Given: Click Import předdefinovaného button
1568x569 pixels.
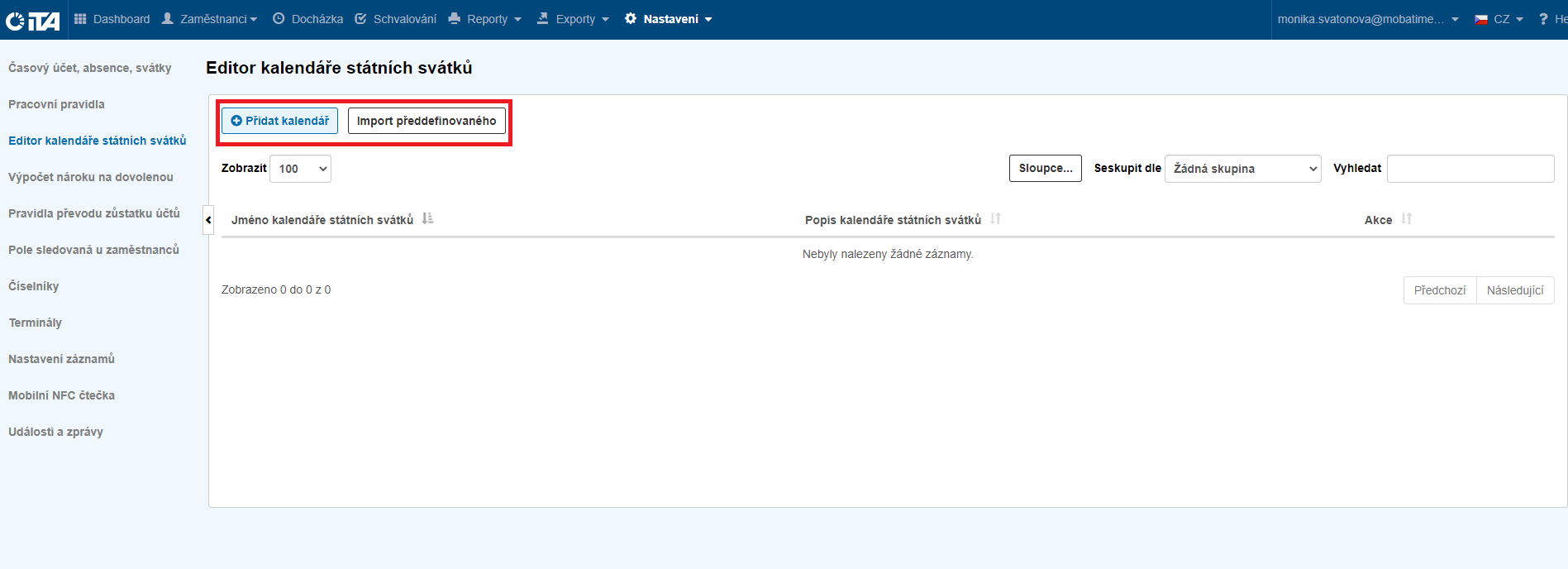Looking at the screenshot, I should [427, 121].
